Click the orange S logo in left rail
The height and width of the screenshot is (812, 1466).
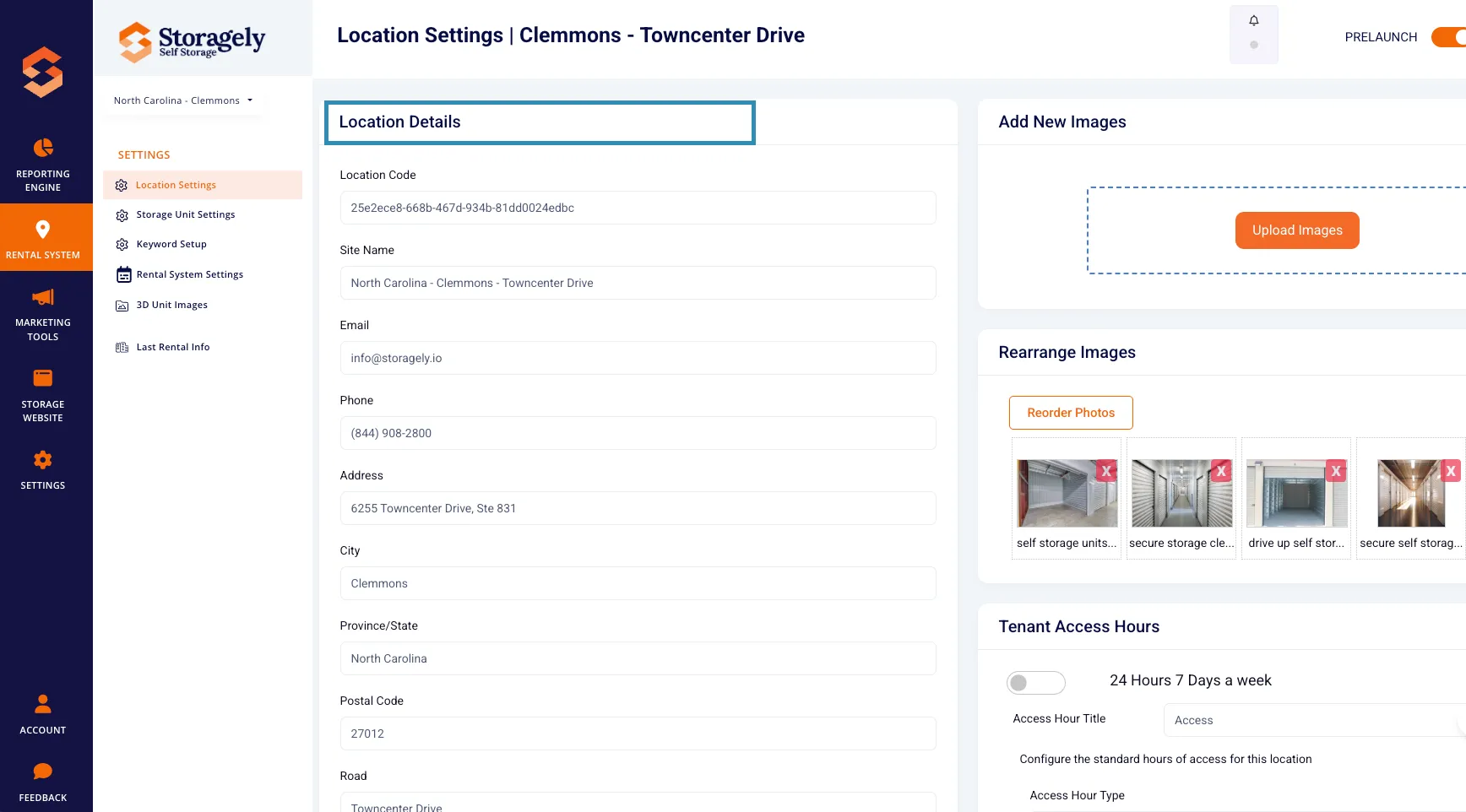tap(43, 72)
